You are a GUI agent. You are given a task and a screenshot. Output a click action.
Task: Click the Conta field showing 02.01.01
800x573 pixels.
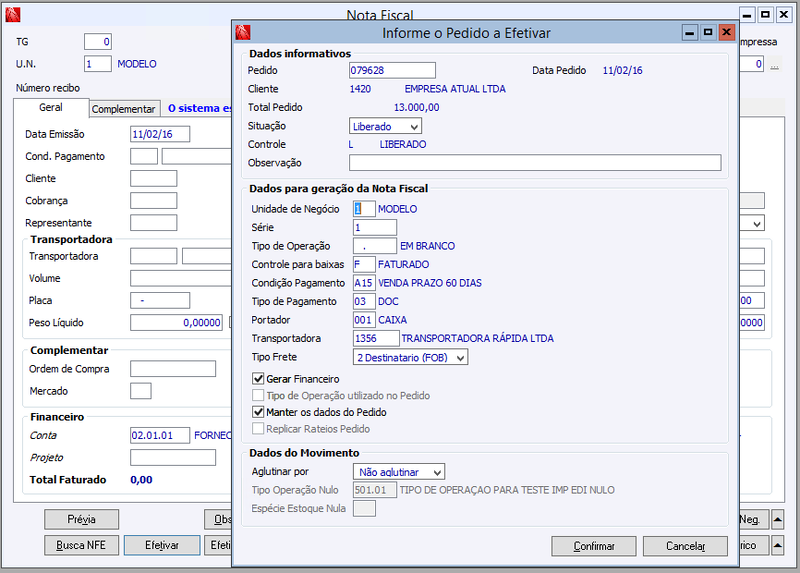point(160,435)
